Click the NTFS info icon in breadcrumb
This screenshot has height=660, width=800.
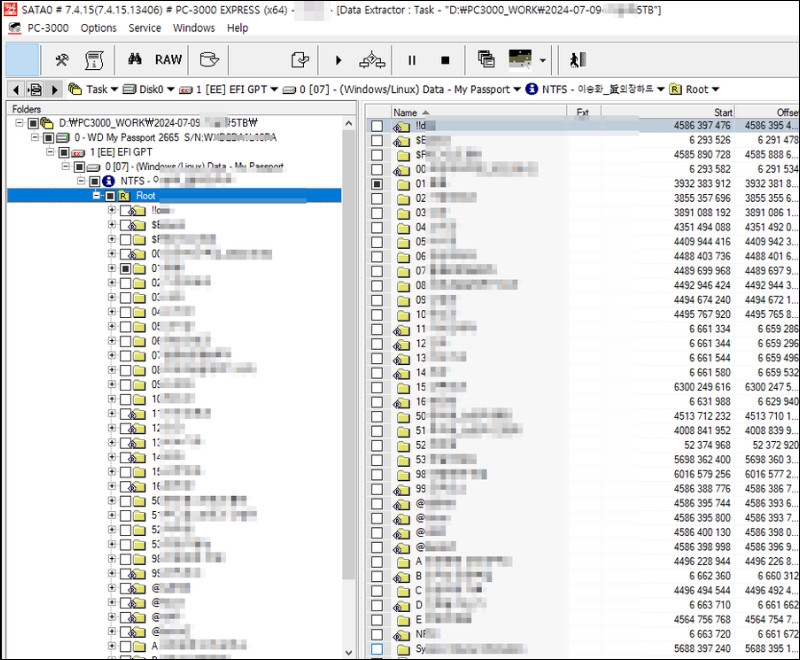tap(532, 89)
